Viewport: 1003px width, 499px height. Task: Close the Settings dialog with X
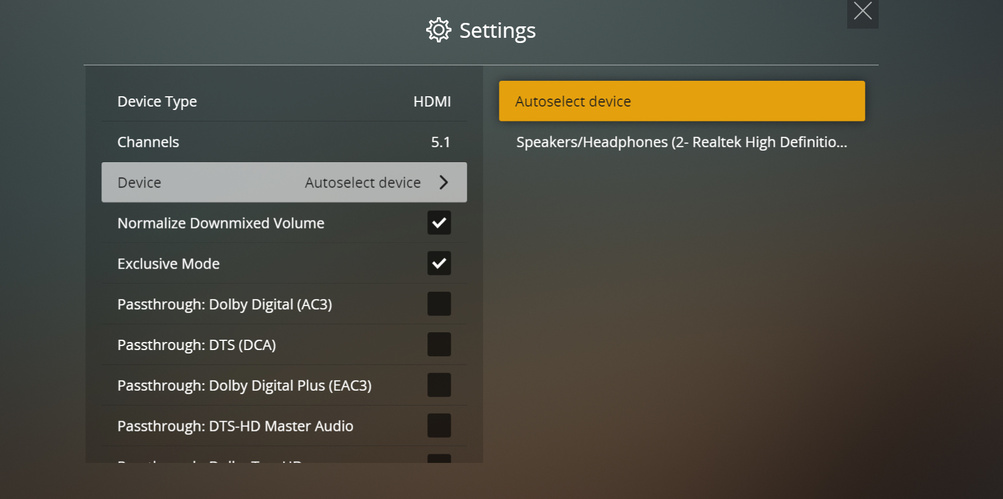[x=862, y=12]
